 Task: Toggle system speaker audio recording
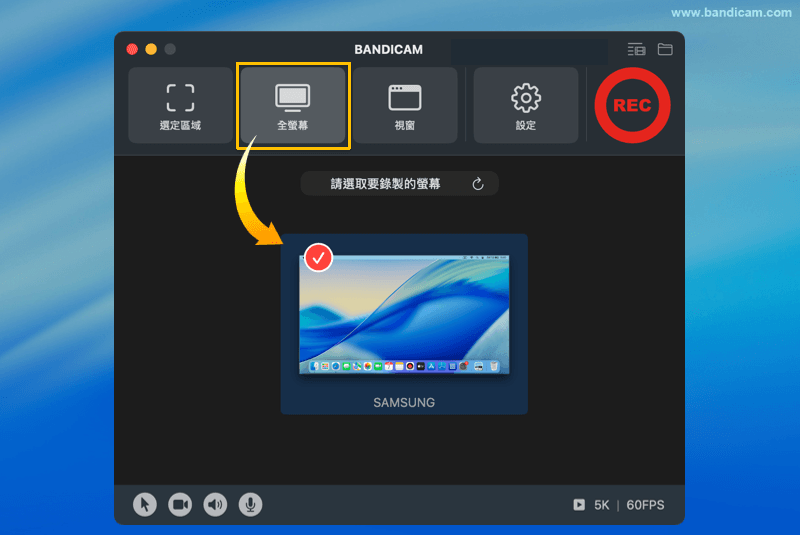[x=215, y=504]
